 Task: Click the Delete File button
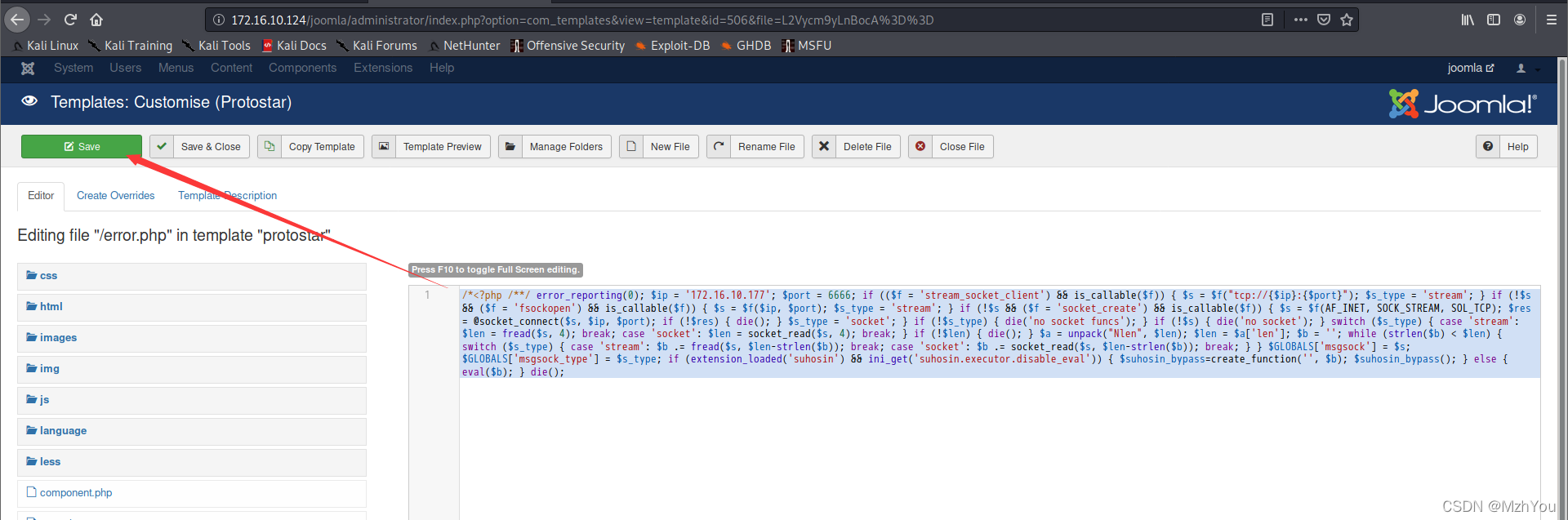(856, 147)
